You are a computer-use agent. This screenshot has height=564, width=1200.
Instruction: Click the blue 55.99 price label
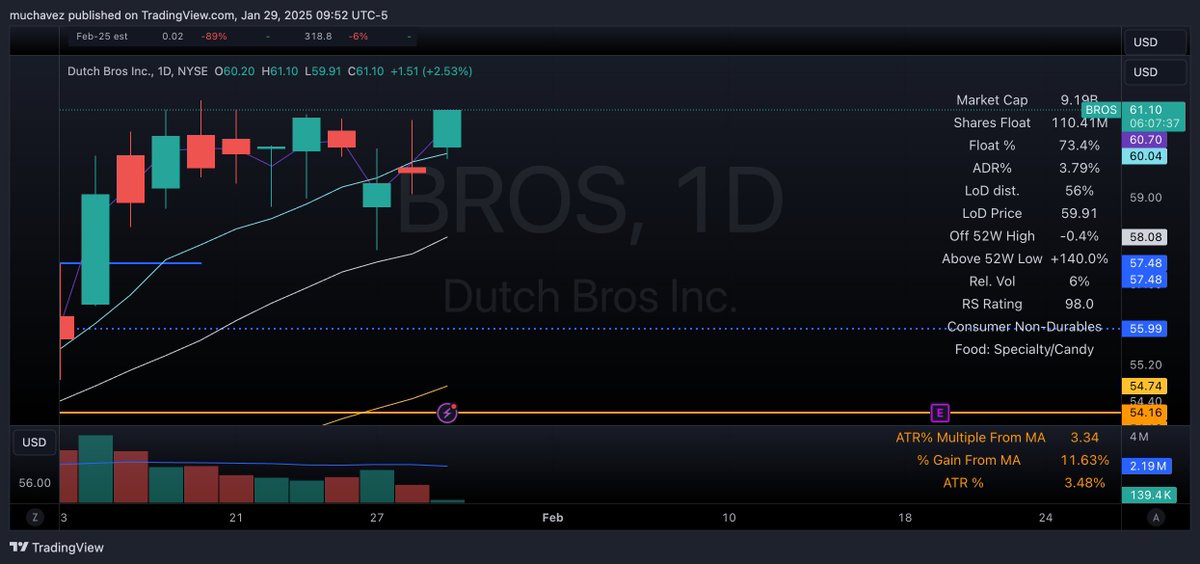tap(1145, 328)
